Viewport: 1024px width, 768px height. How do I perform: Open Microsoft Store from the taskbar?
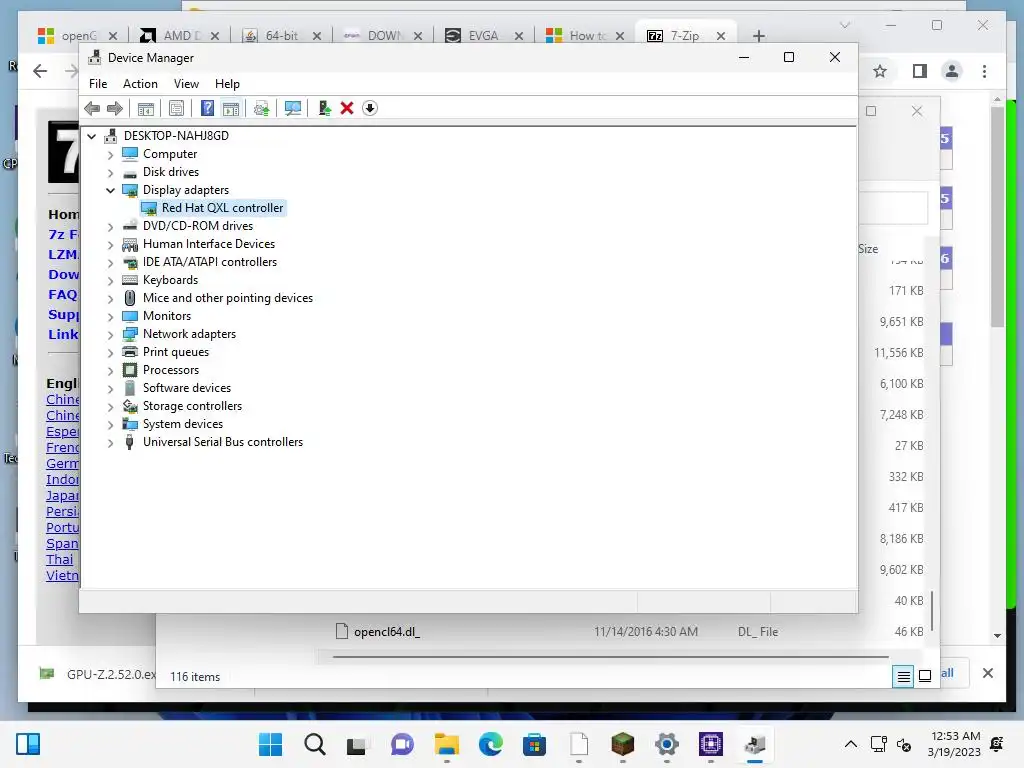pos(534,744)
